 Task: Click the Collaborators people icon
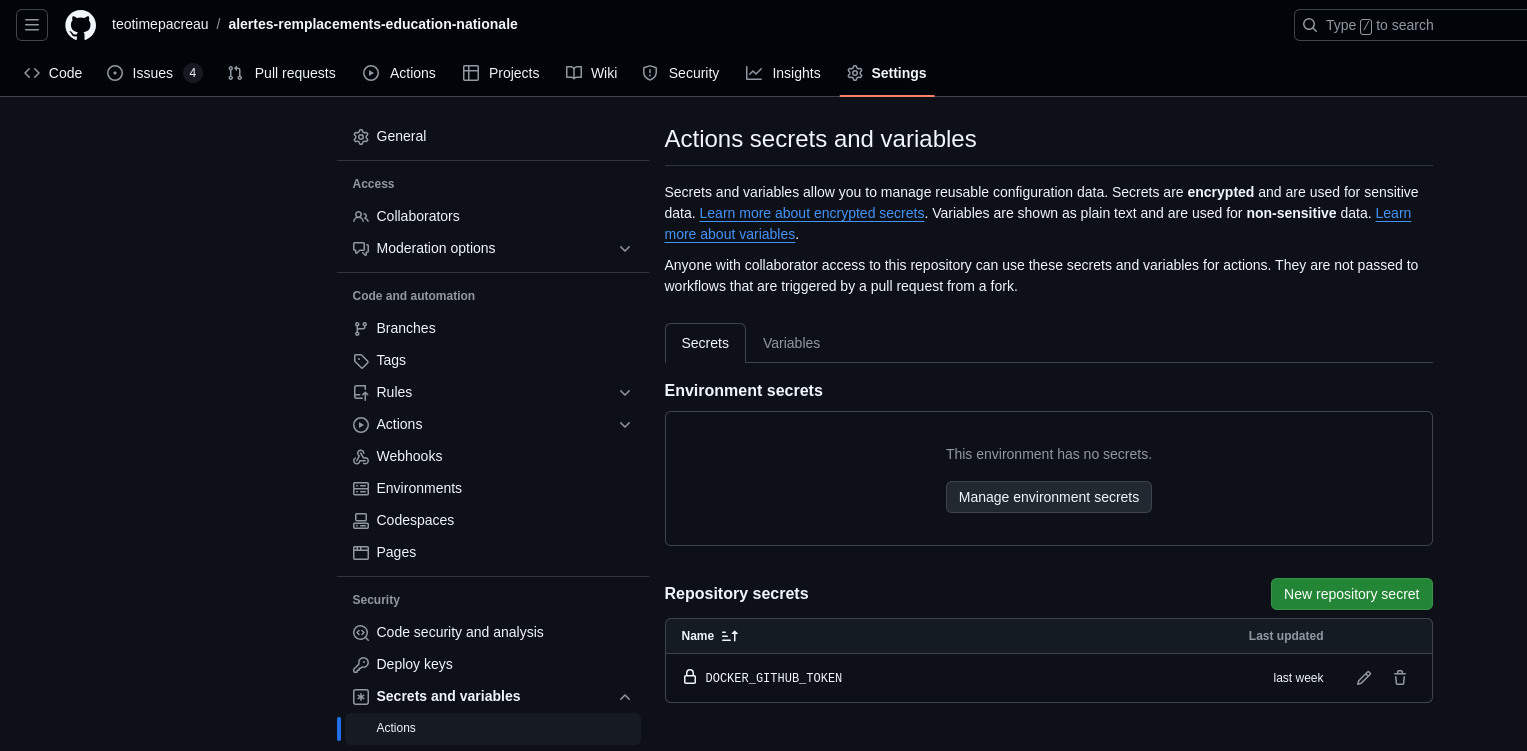[361, 217]
